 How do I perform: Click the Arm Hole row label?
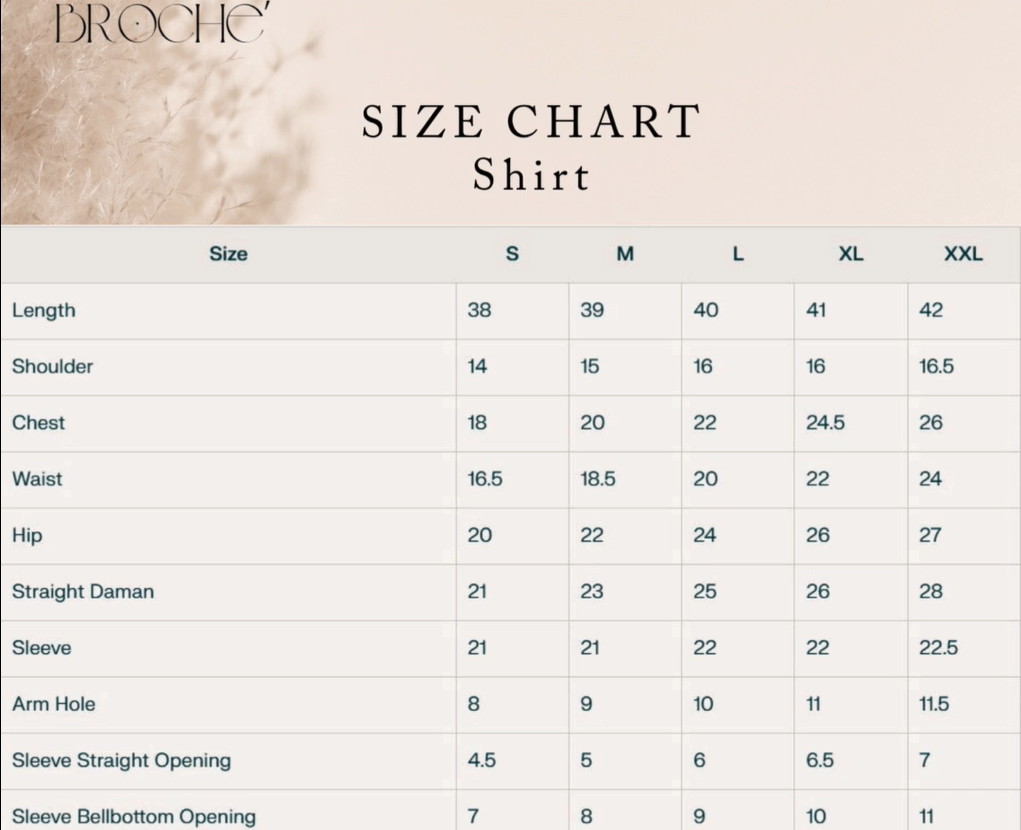click(x=54, y=704)
